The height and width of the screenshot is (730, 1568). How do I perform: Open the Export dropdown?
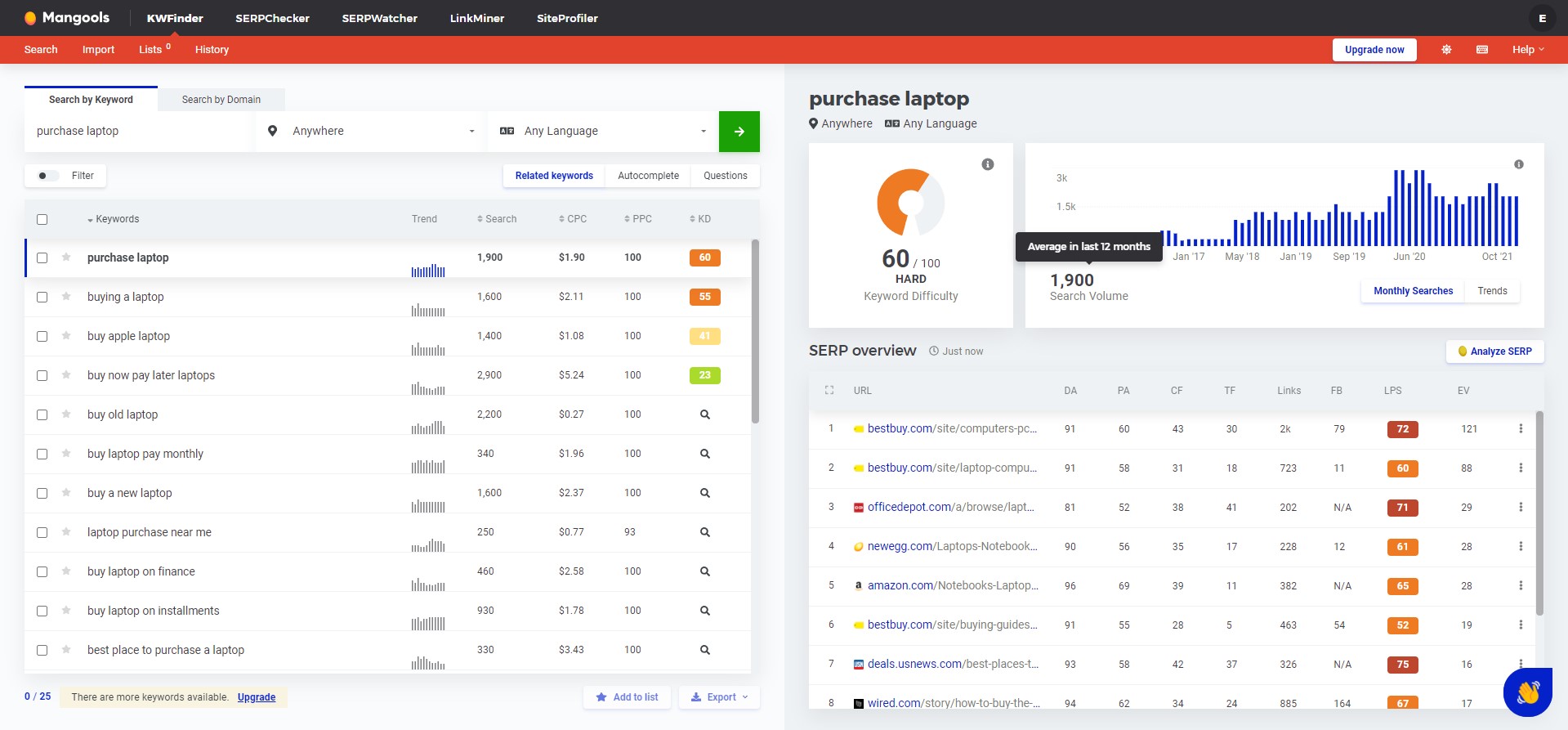point(719,697)
